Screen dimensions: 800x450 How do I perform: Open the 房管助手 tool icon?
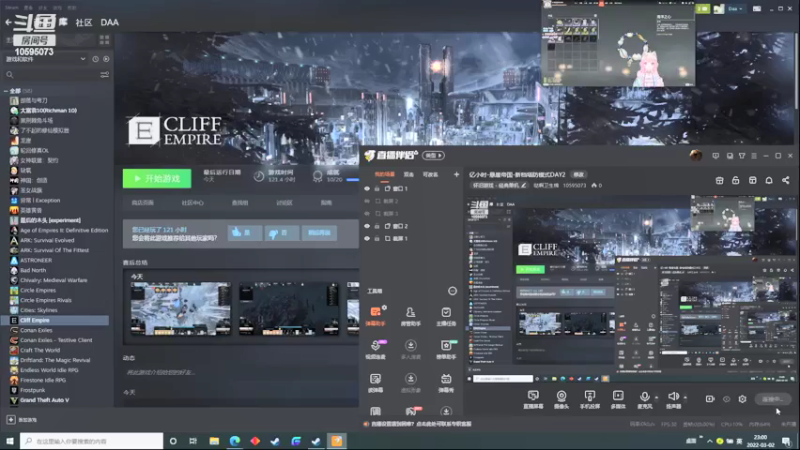[x=411, y=316]
